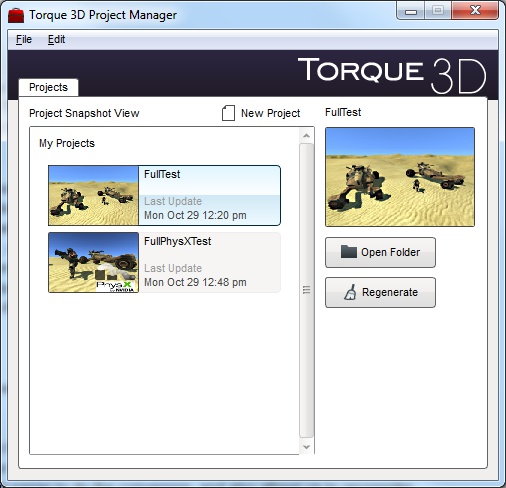506x488 pixels.
Task: Click the Regenerate button
Action: [x=380, y=292]
